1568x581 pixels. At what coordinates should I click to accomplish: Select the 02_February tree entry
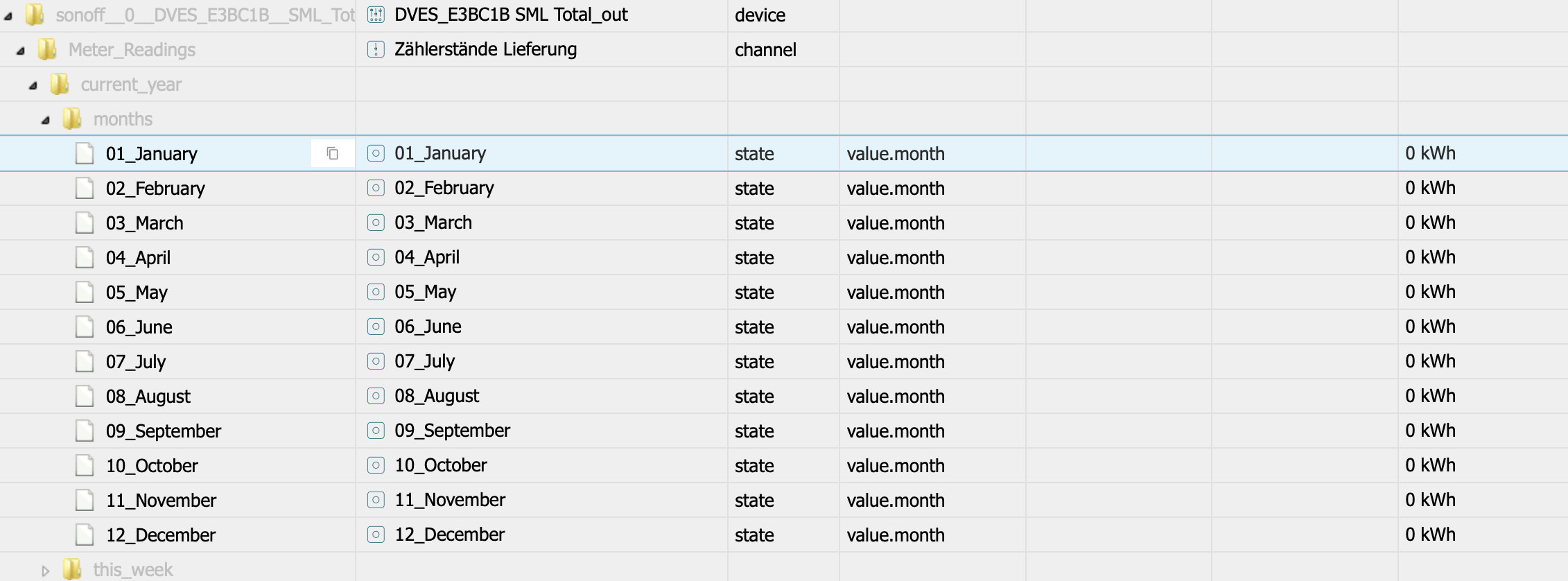point(155,189)
